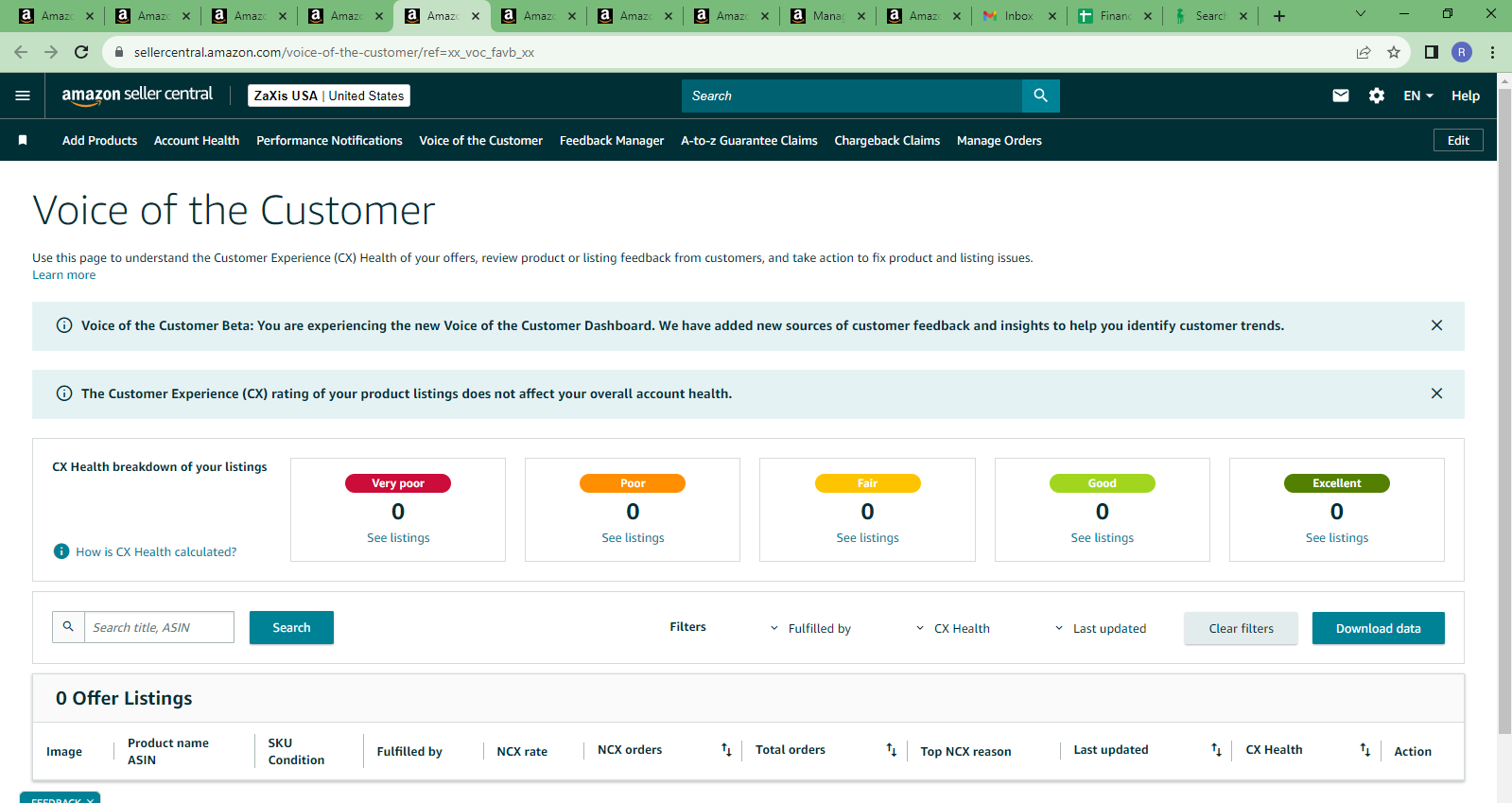The height and width of the screenshot is (803, 1512).
Task: Click How is CX Health calculated link
Action: point(156,551)
